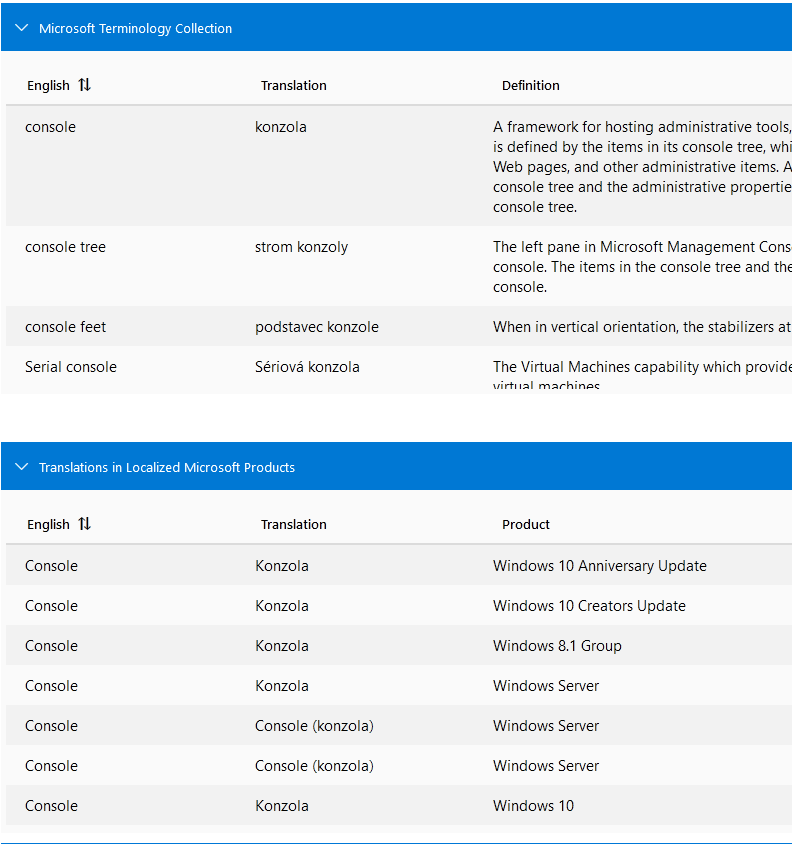Sort Localized Products table by English column
The image size is (792, 850).
(85, 524)
